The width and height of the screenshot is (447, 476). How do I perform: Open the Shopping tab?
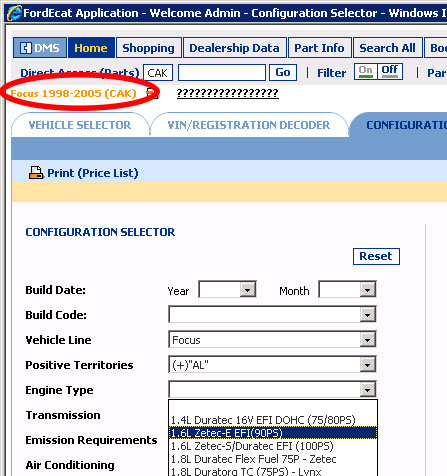[148, 48]
